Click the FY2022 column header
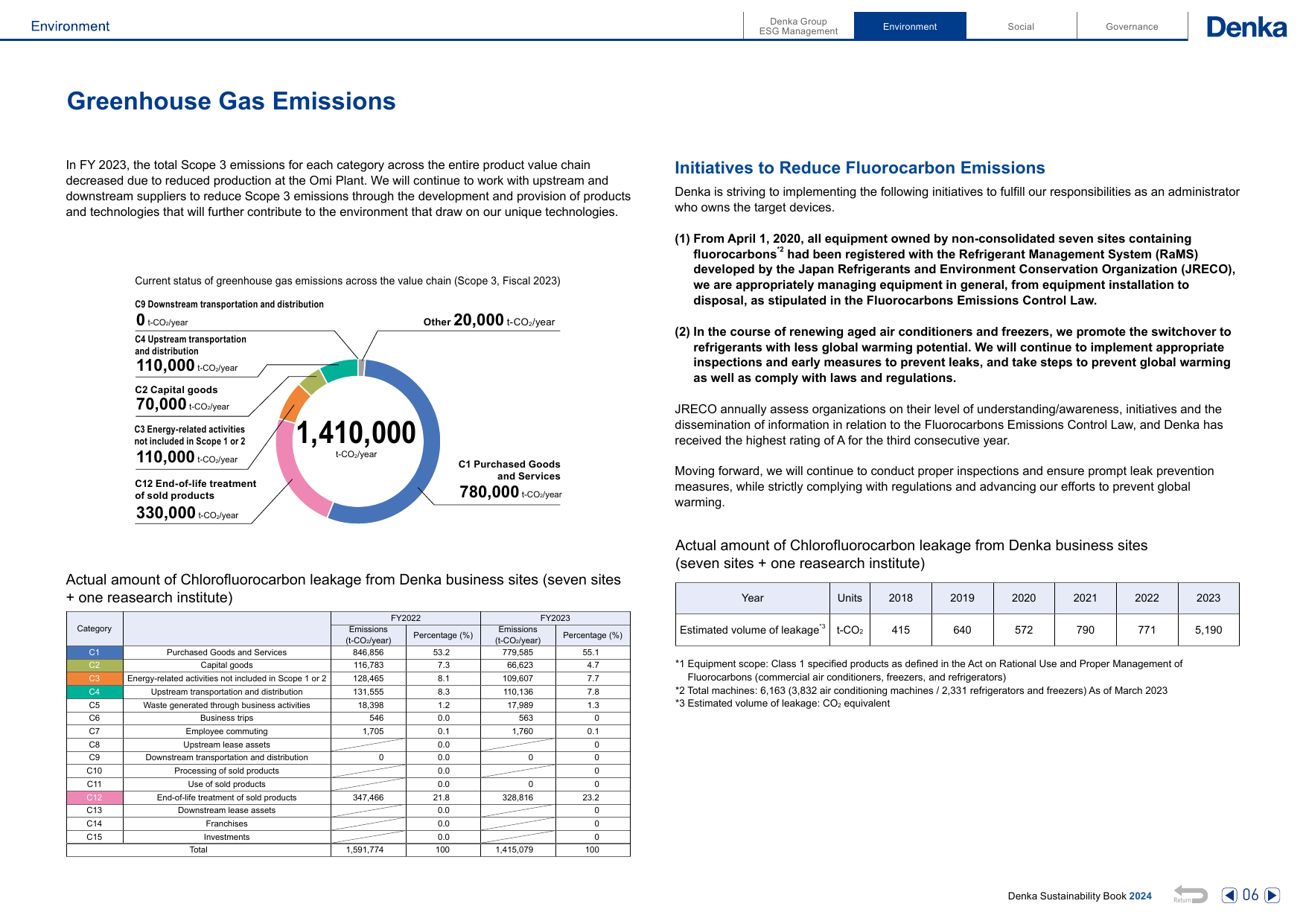The width and height of the screenshot is (1306, 924). 406,618
